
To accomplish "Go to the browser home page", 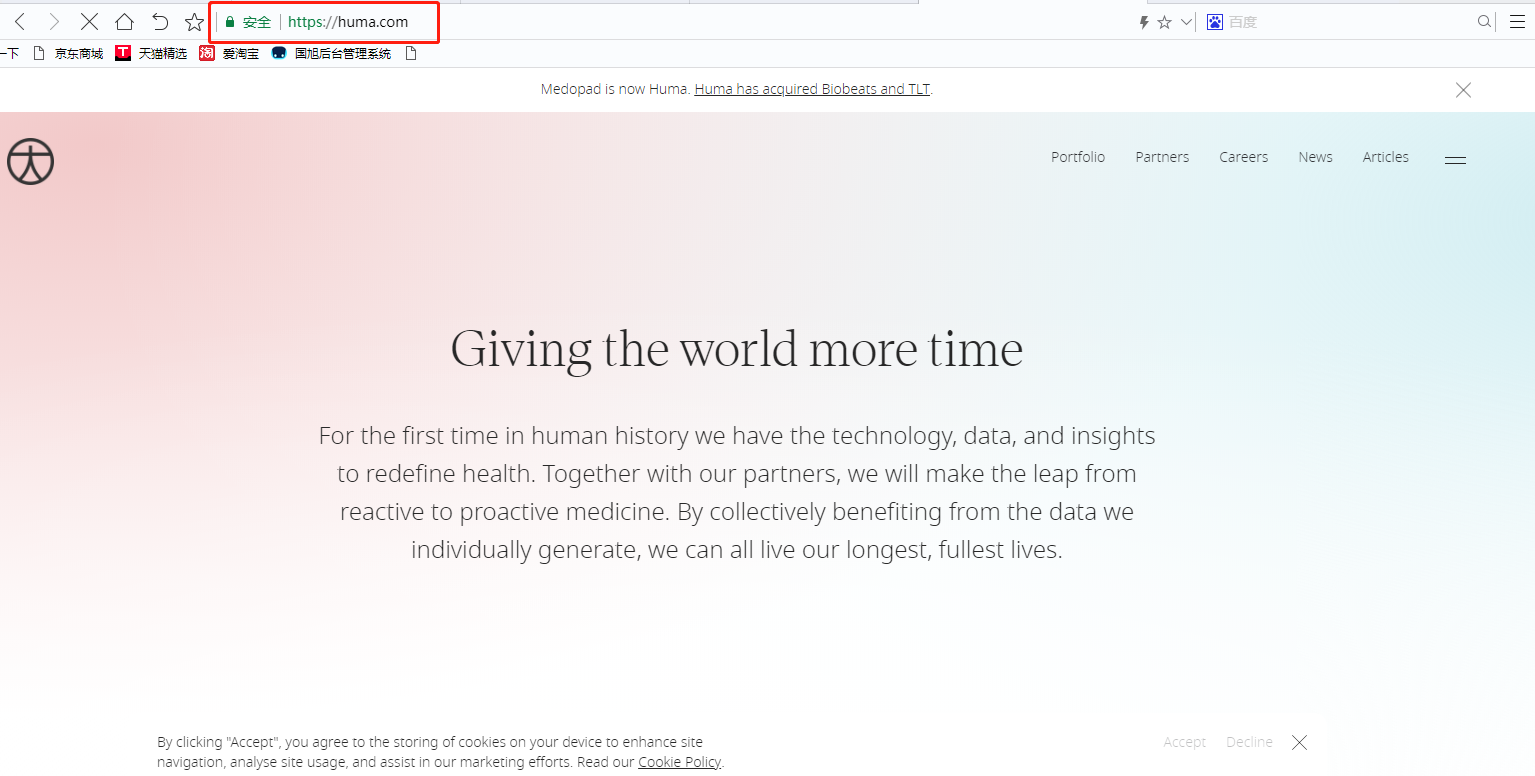I will tap(124, 22).
